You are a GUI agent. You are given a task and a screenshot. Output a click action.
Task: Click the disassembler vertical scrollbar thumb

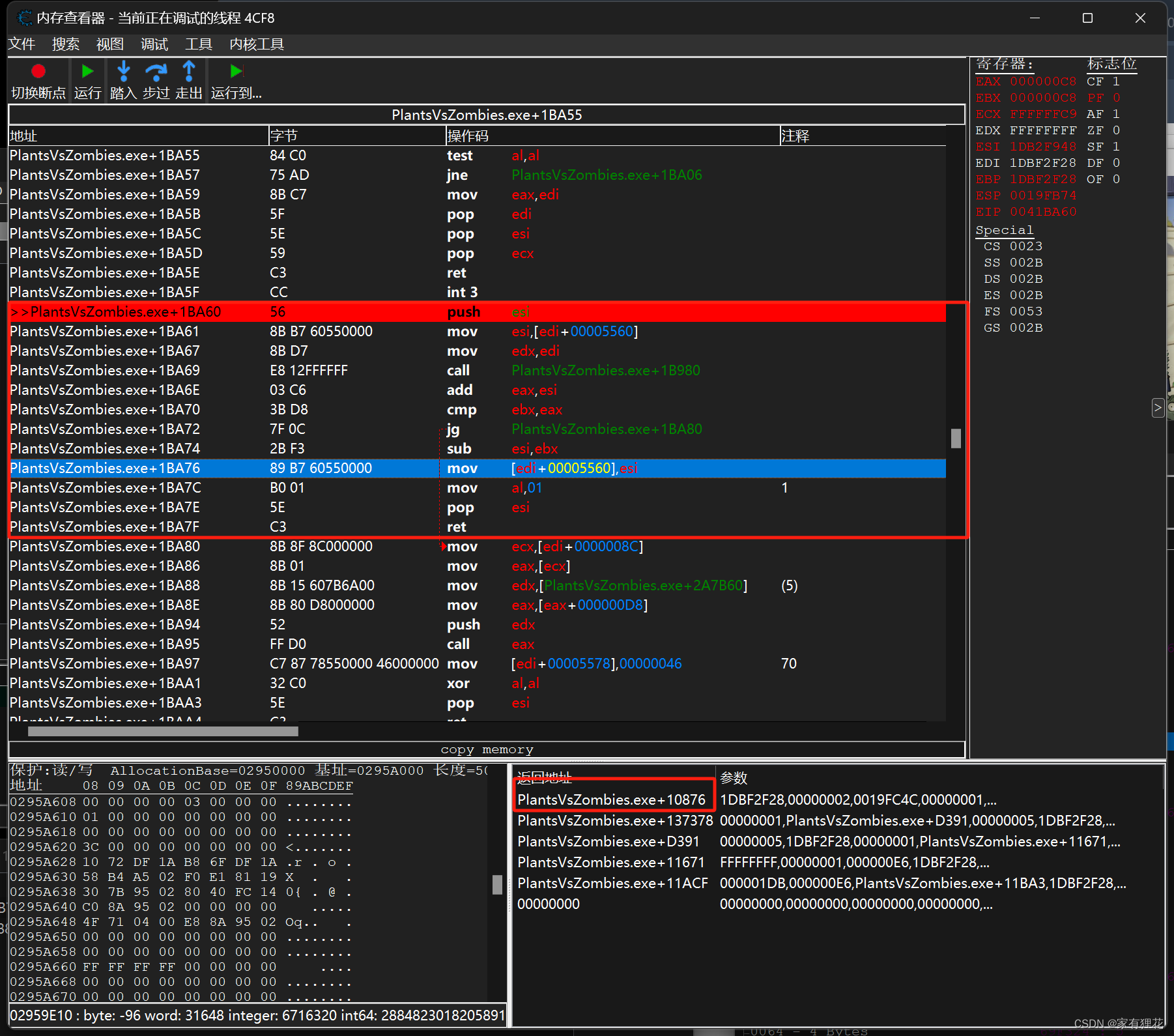[956, 438]
